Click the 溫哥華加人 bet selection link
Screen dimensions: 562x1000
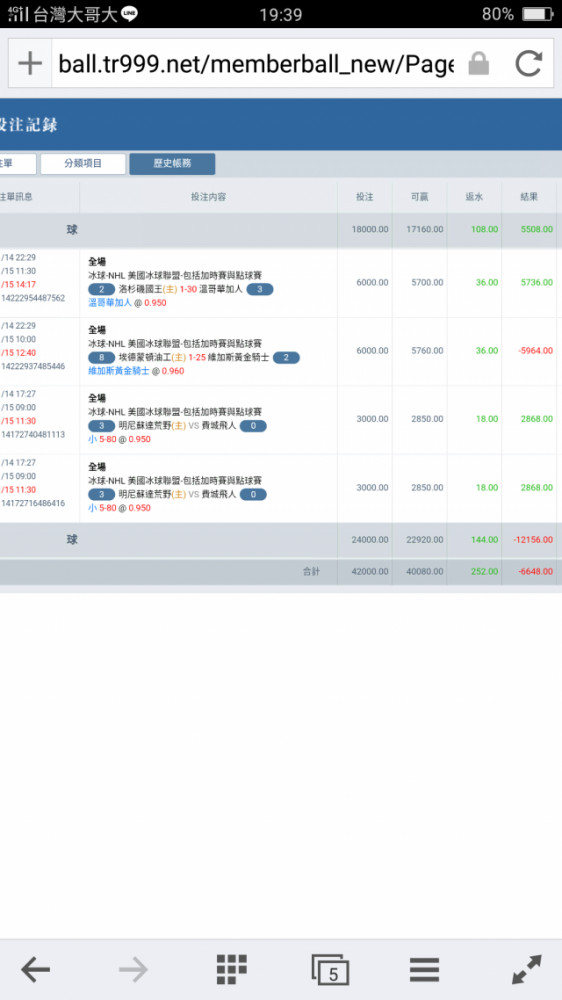[x=110, y=303]
